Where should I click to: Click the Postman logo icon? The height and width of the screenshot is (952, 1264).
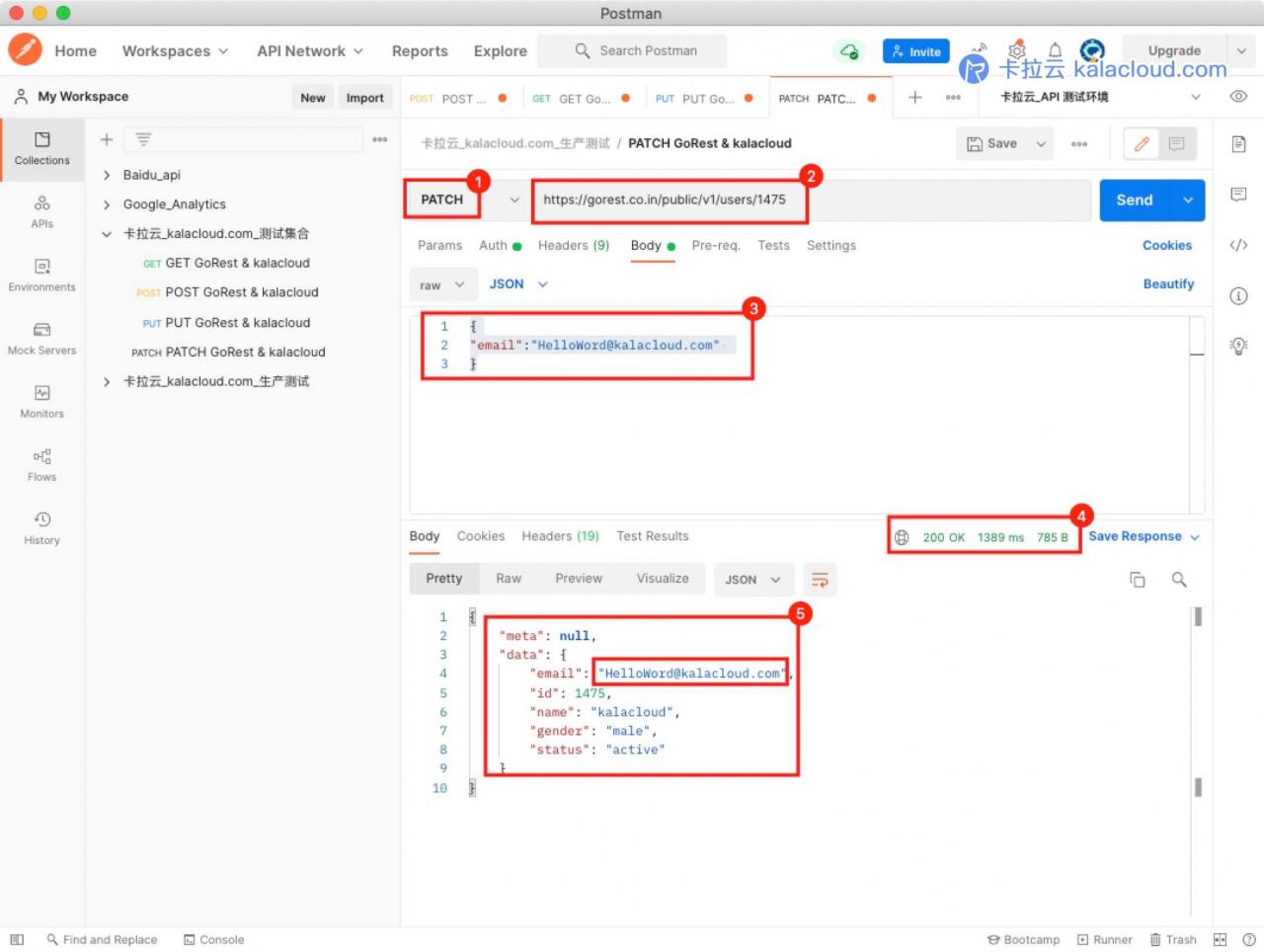click(x=25, y=49)
